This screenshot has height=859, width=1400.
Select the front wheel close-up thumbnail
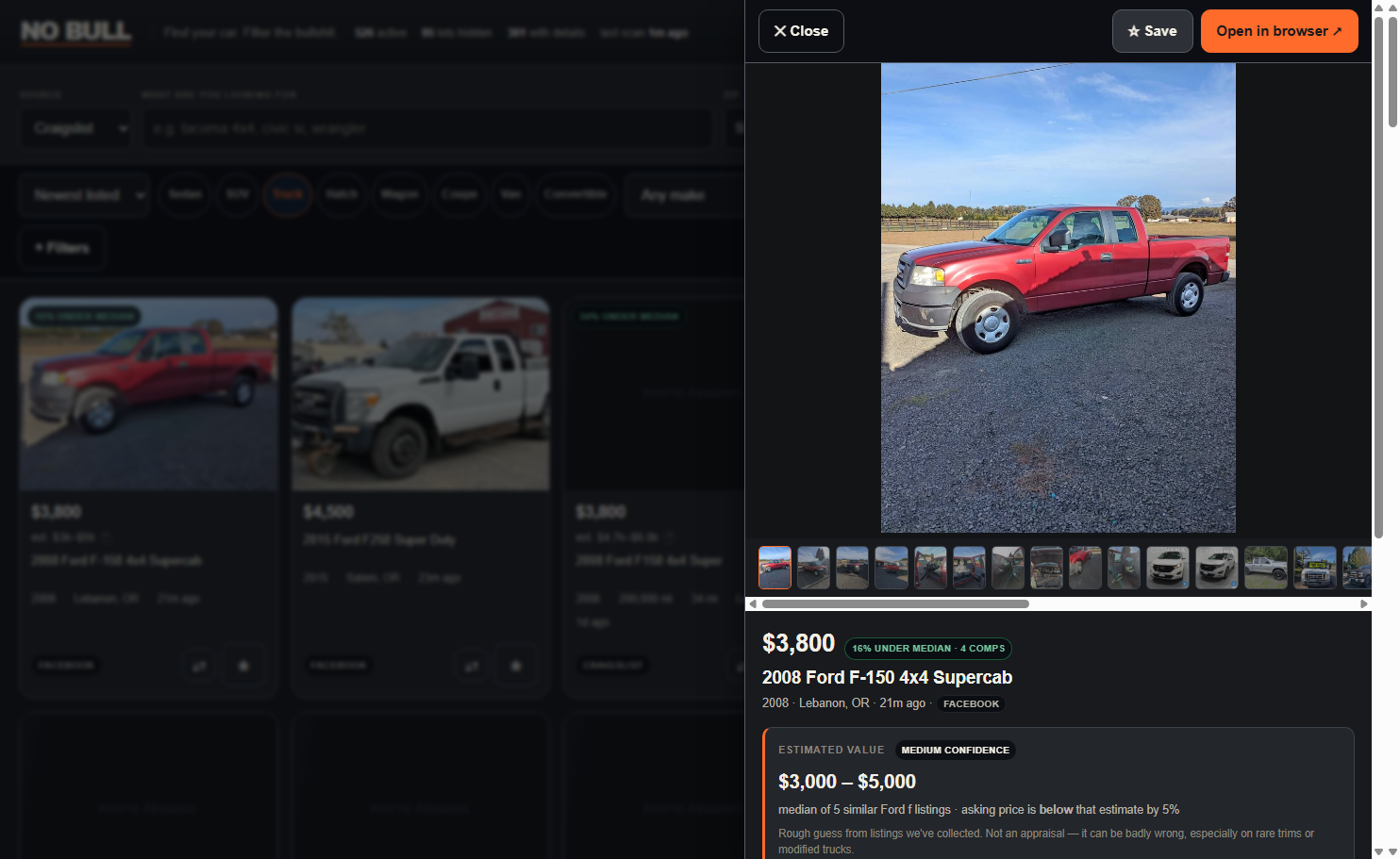[1085, 568]
